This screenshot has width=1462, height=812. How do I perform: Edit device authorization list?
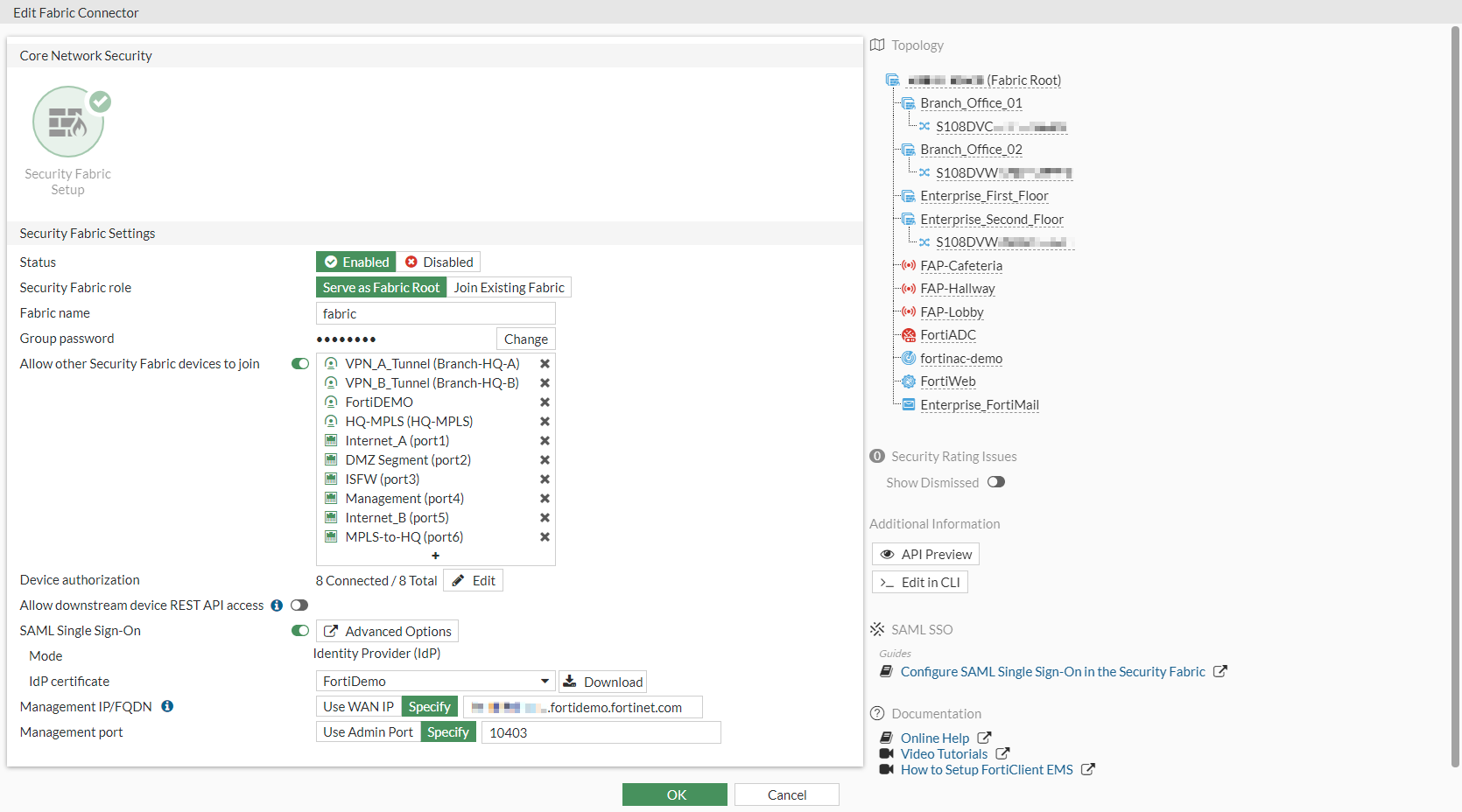pyautogui.click(x=474, y=580)
